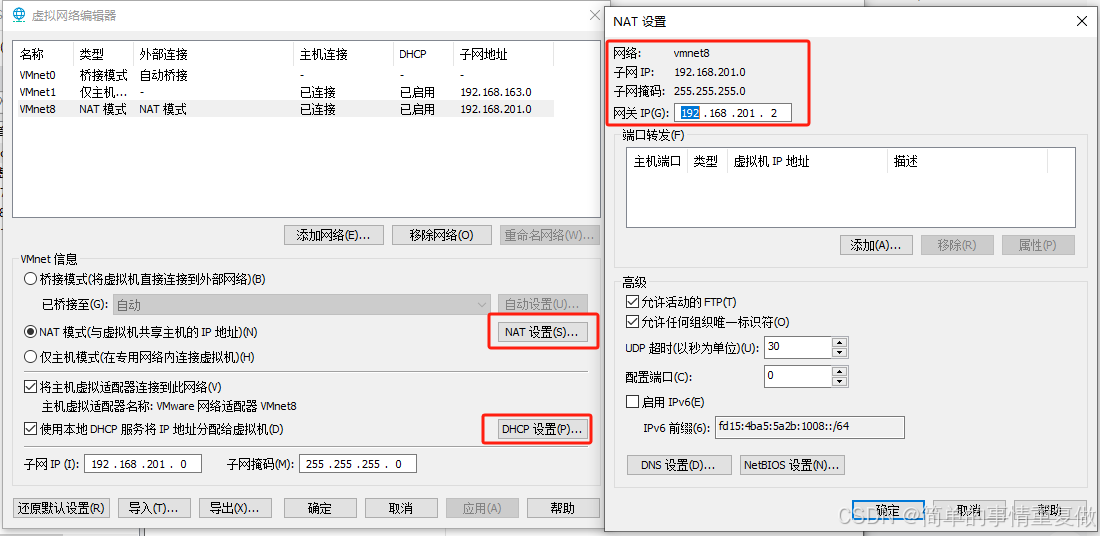Viewport: 1100px width, 536px height.
Task: Click the greyed 自动设置(U)... button
Action: 542,304
